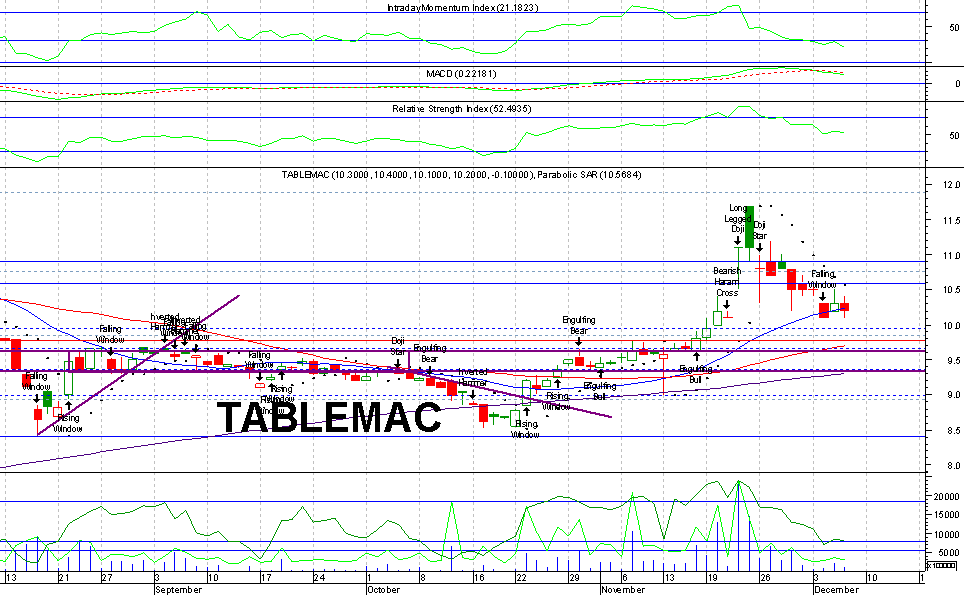Select the 9.5 price axis value
The width and height of the screenshot is (964, 595).
click(952, 360)
